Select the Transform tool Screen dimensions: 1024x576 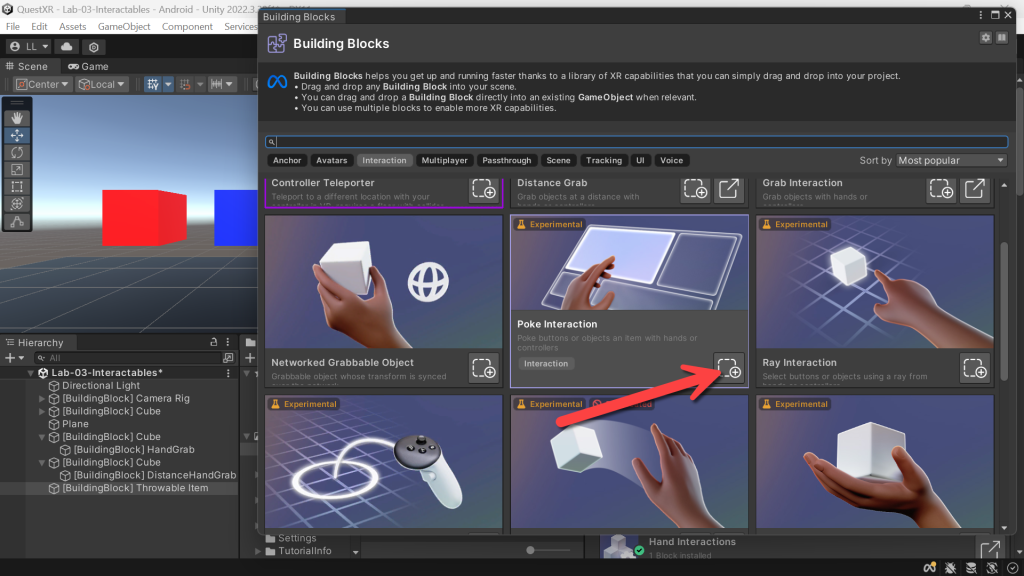[x=17, y=204]
